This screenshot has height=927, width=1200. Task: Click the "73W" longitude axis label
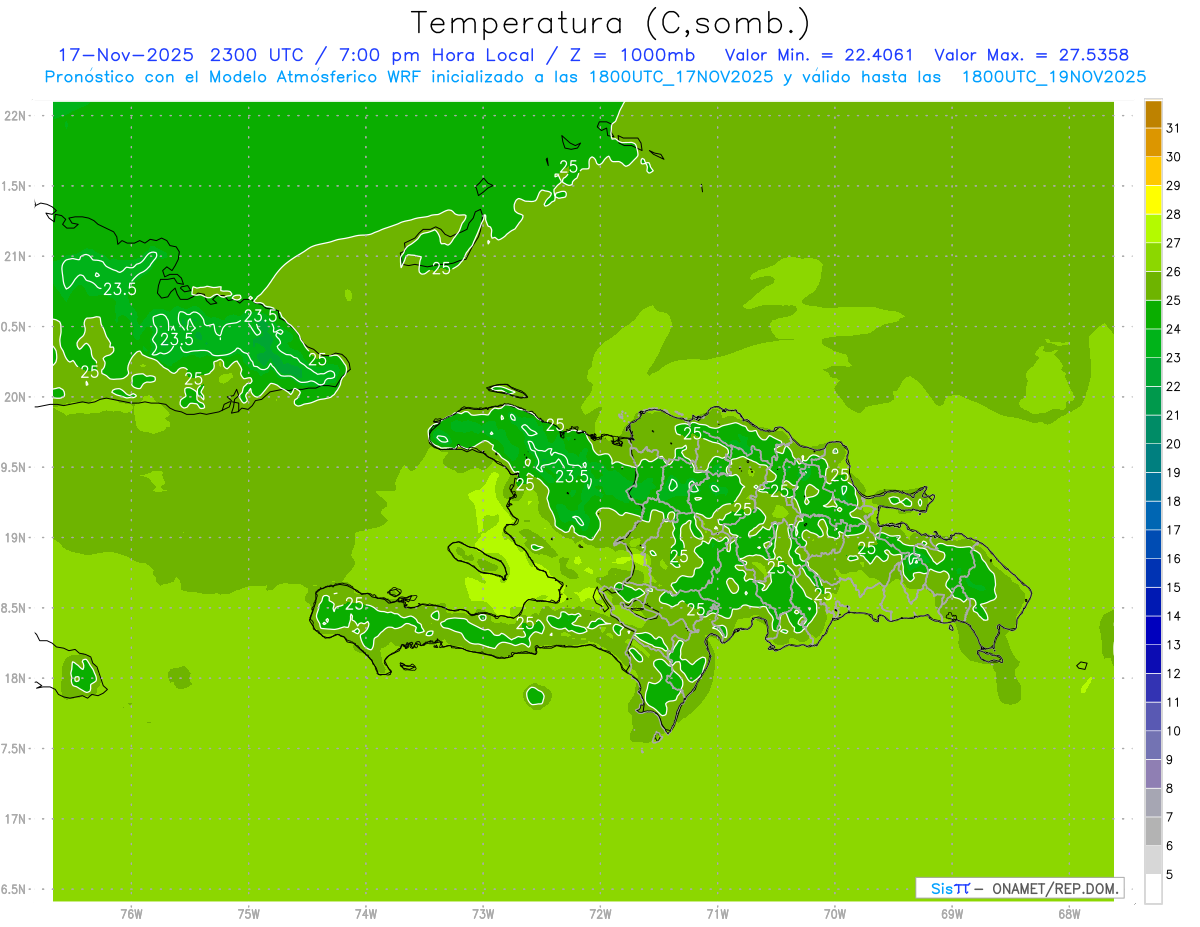point(483,913)
